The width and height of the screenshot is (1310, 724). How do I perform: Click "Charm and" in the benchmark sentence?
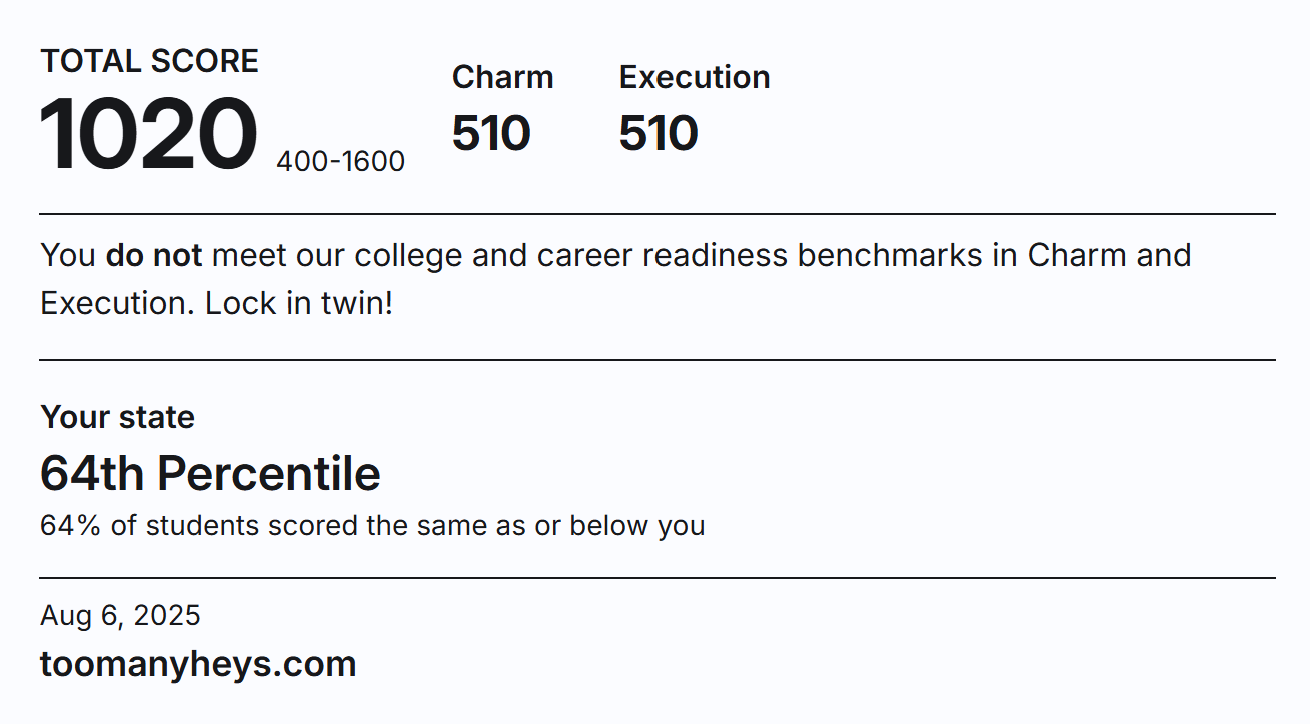(x=1109, y=255)
